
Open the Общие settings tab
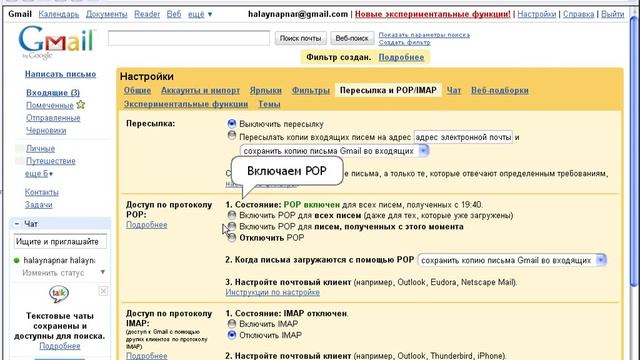[x=137, y=91]
